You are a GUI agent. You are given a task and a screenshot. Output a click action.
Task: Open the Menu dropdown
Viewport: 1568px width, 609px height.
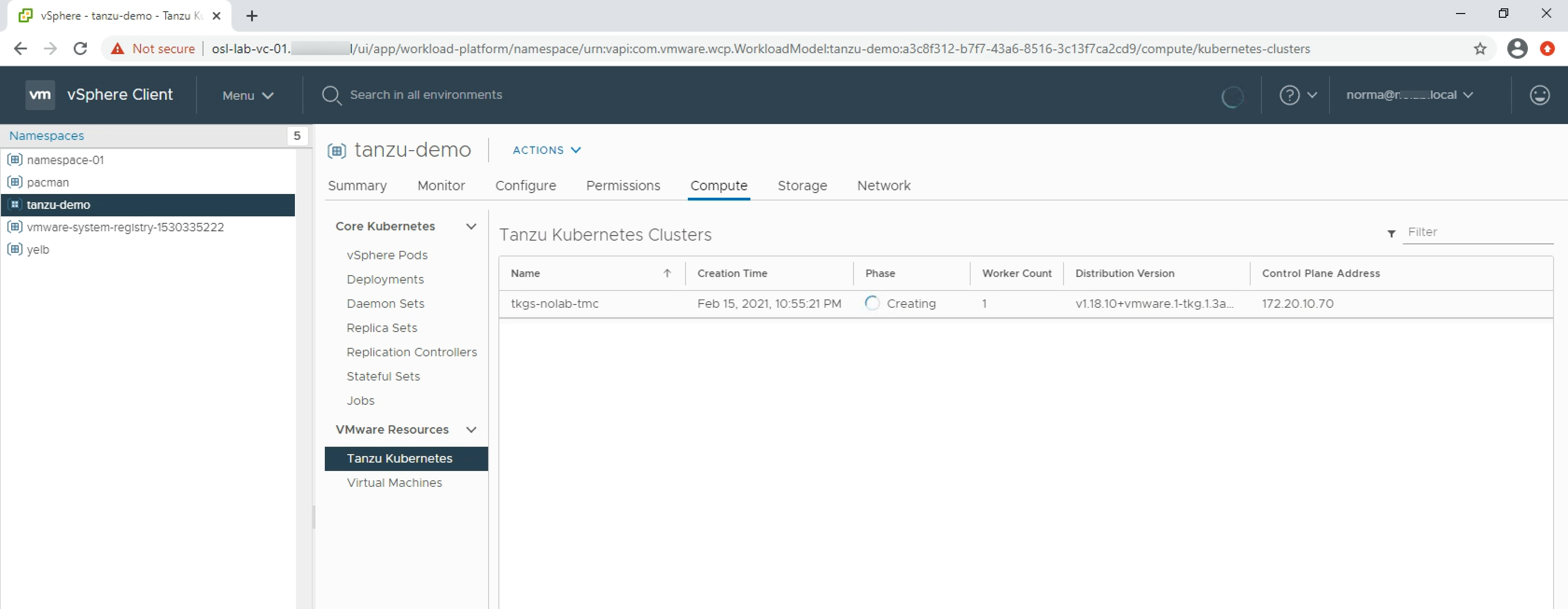[248, 96]
